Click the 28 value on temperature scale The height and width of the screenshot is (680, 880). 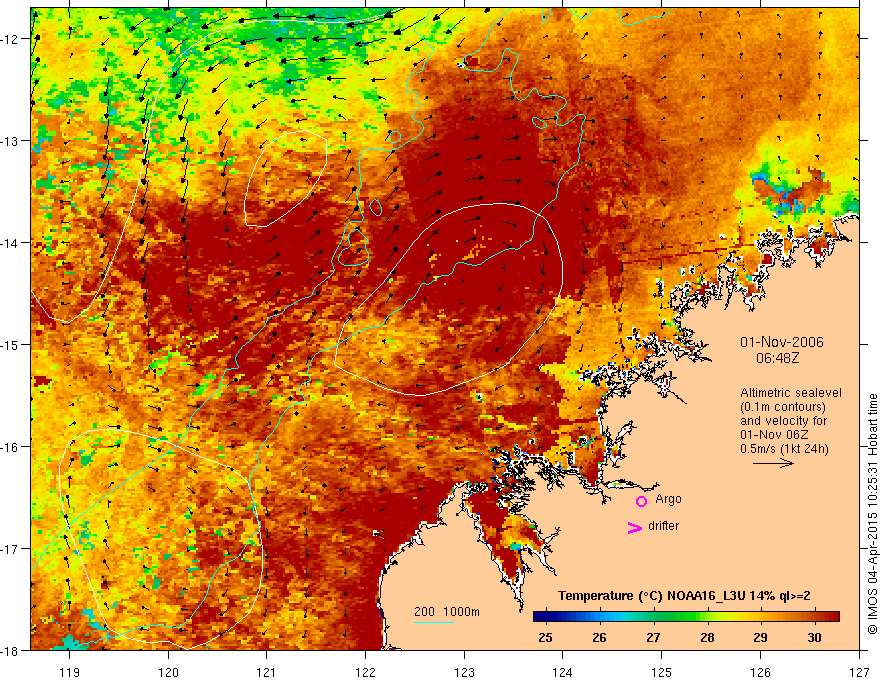(707, 637)
